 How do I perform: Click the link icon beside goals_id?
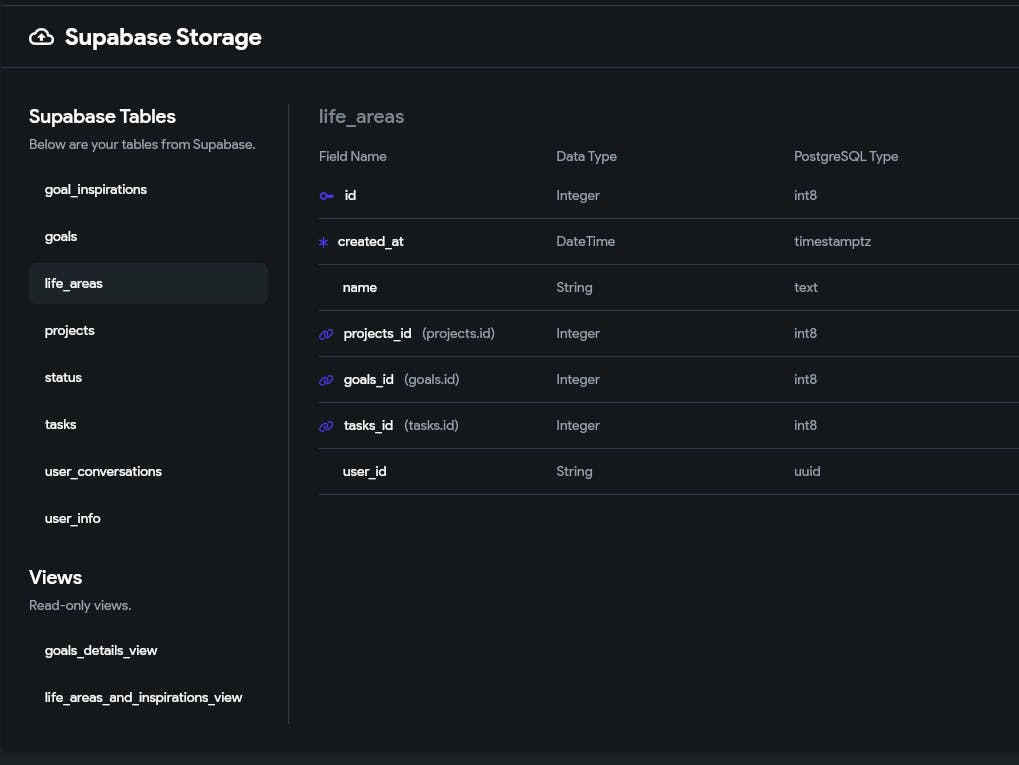(326, 380)
